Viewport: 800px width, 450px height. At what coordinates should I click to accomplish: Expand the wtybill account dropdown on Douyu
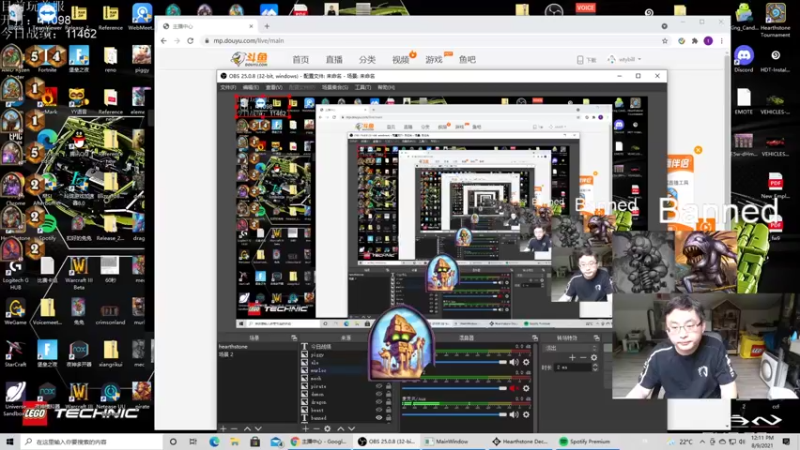point(624,60)
